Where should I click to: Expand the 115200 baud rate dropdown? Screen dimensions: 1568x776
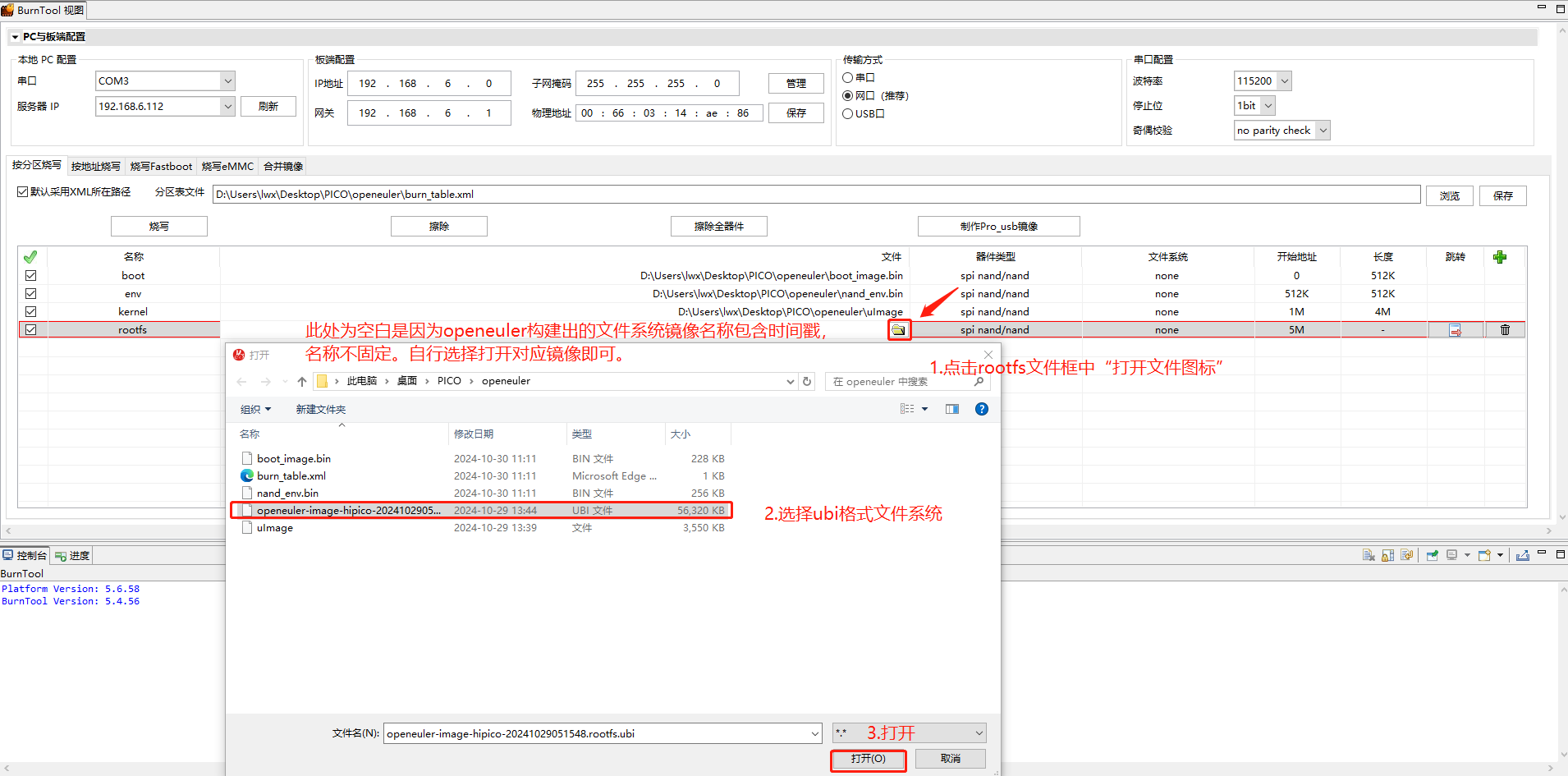(x=1284, y=81)
